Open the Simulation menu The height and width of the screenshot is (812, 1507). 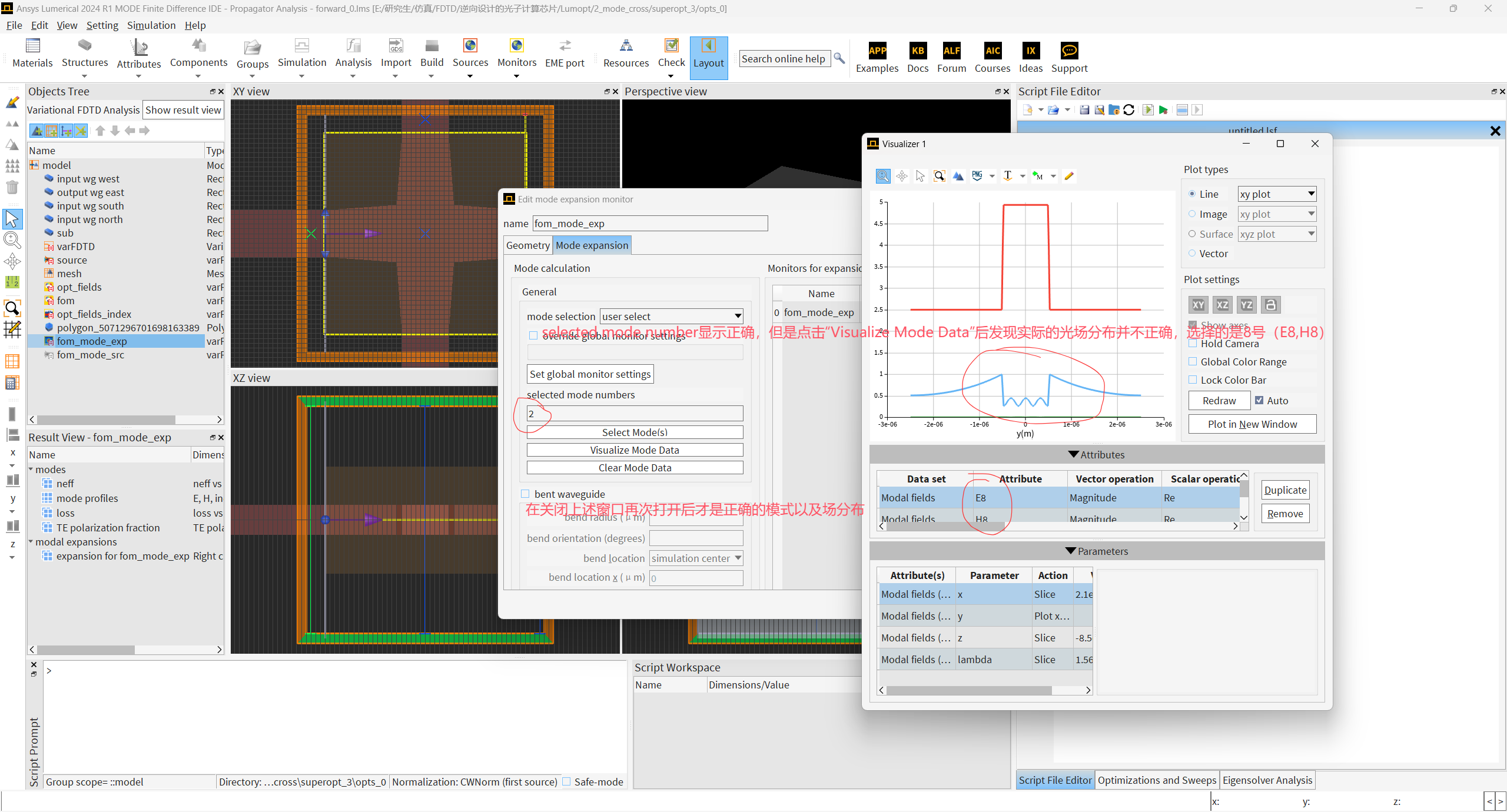click(x=151, y=25)
